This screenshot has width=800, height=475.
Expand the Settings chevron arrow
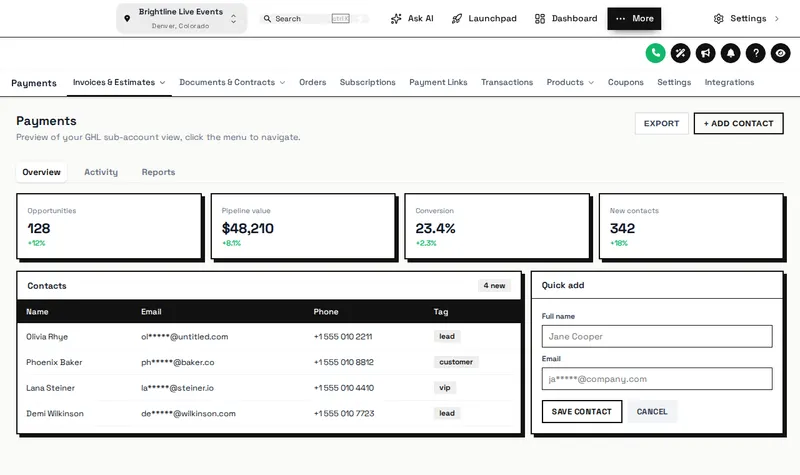click(x=777, y=18)
